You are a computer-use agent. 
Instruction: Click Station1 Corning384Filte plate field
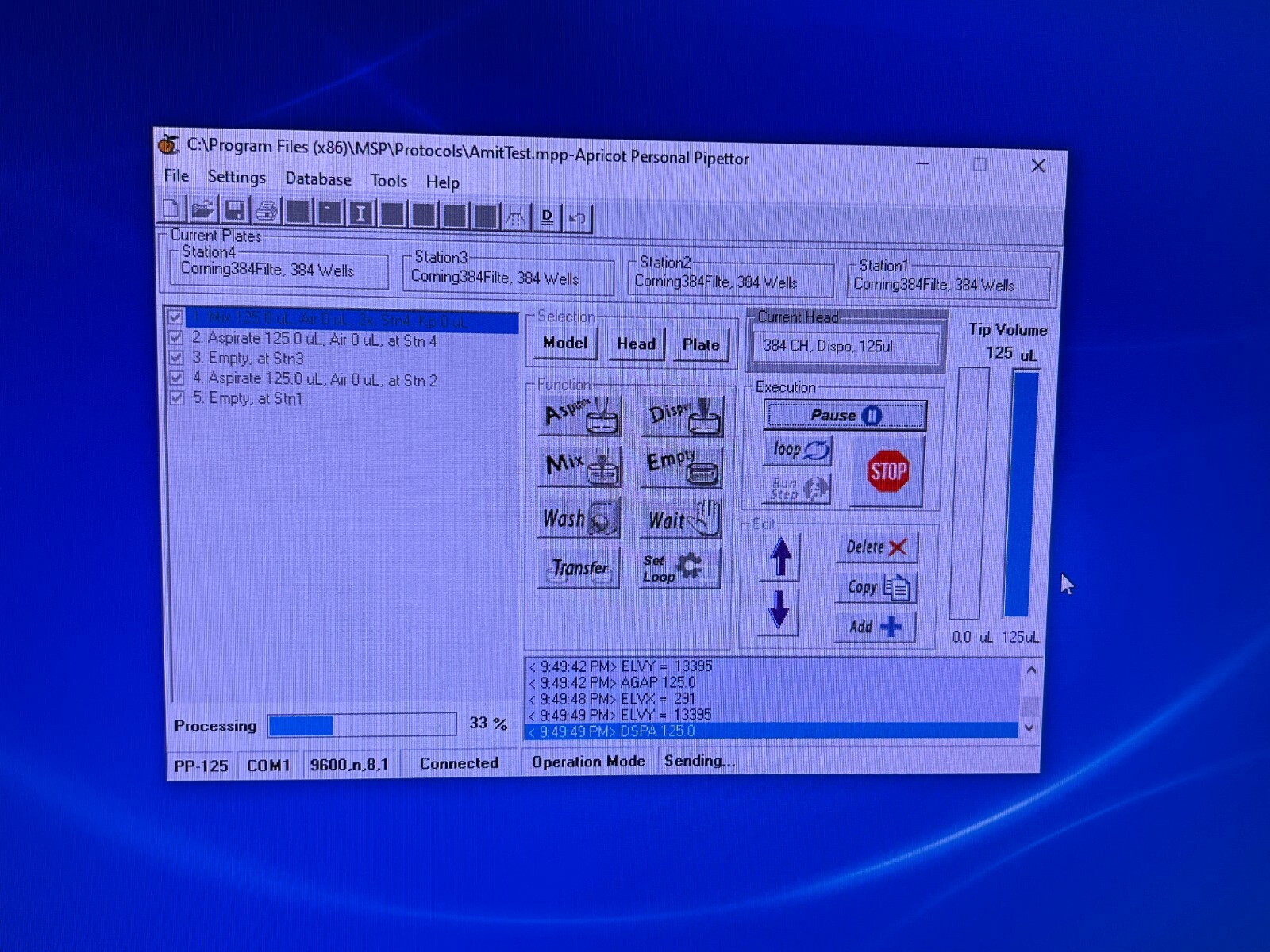tap(948, 285)
